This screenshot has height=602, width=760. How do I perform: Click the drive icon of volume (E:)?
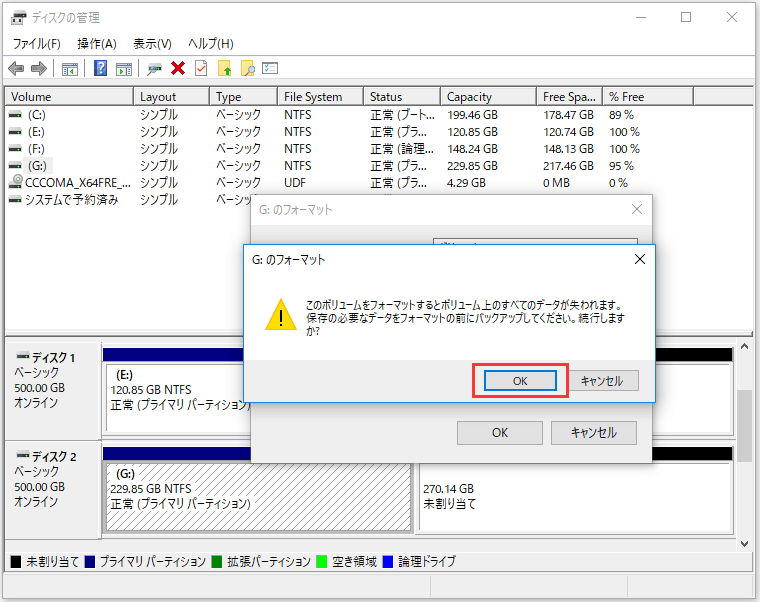(16, 132)
